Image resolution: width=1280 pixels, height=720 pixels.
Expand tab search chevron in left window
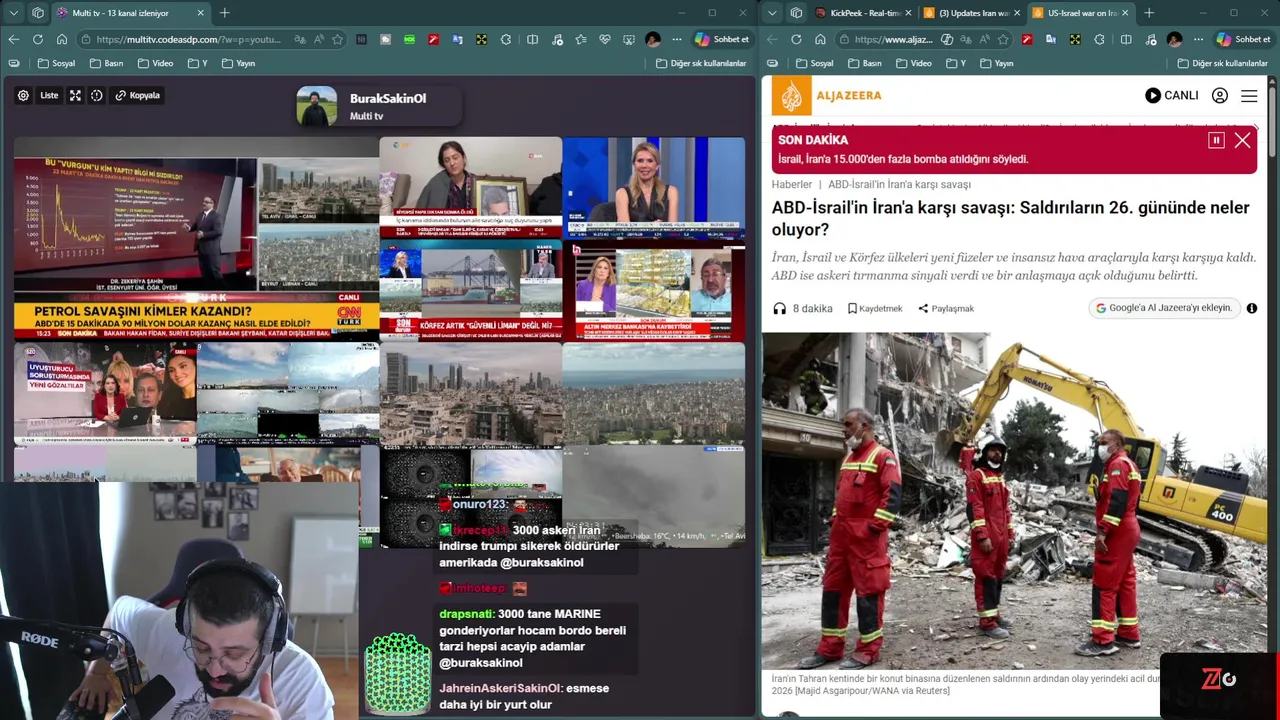tap(14, 13)
